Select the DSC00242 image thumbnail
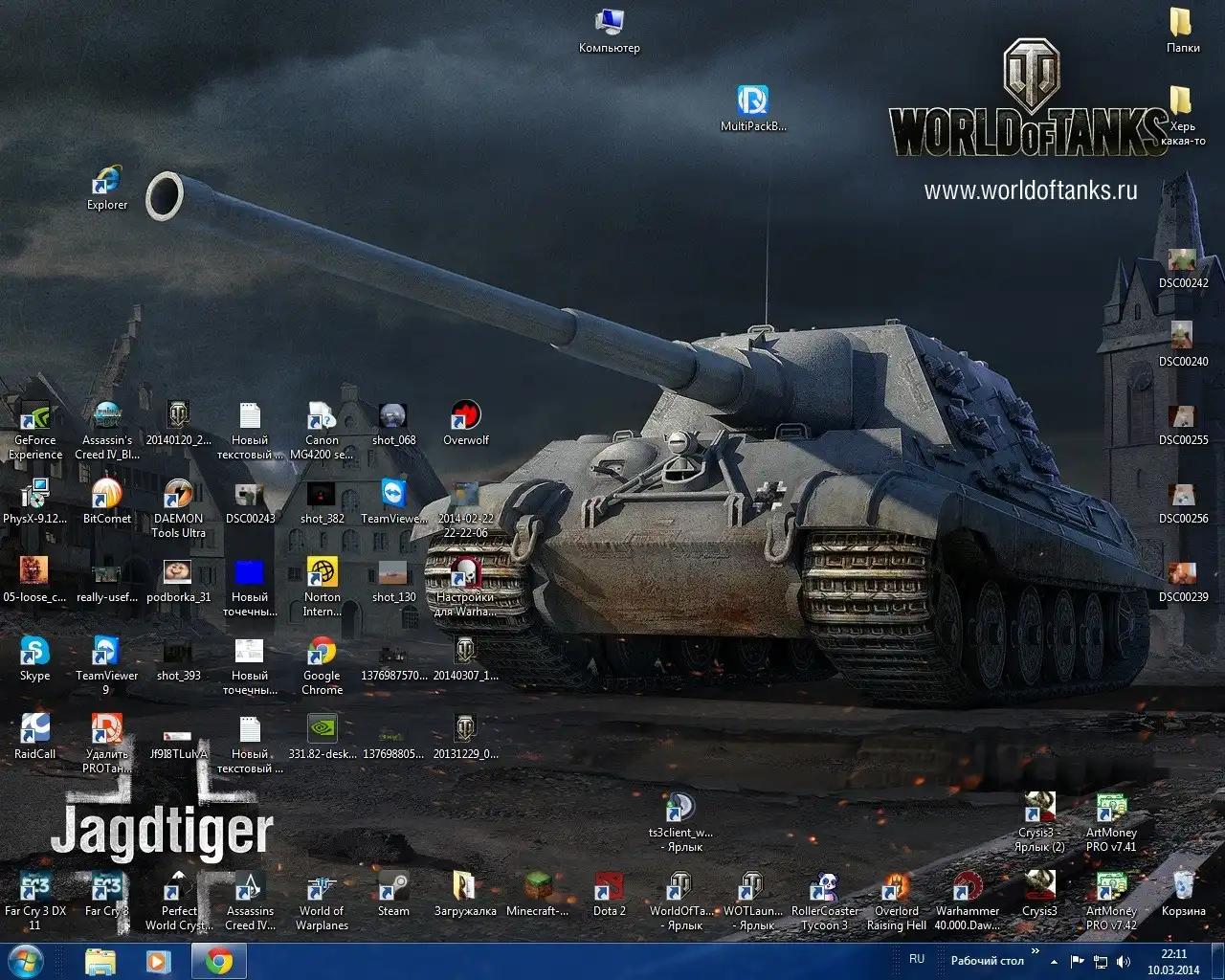Image resolution: width=1225 pixels, height=980 pixels. tap(1183, 260)
